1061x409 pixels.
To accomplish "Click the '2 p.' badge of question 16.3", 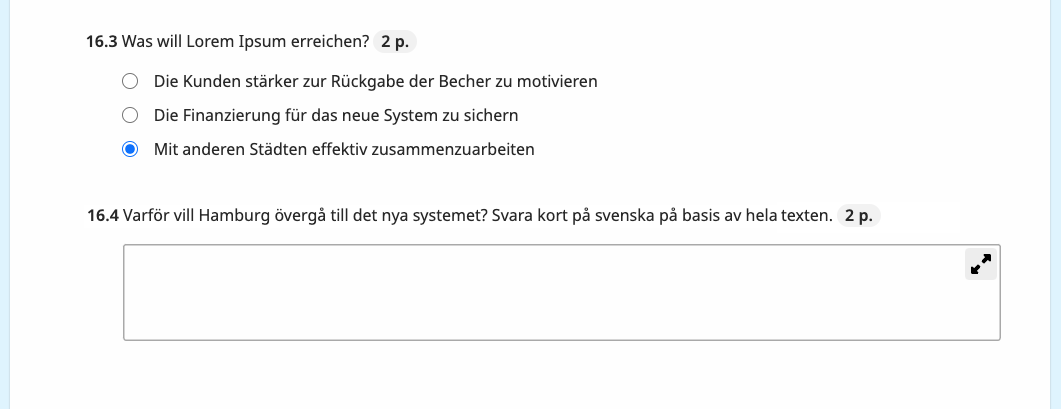I will pyautogui.click(x=394, y=42).
